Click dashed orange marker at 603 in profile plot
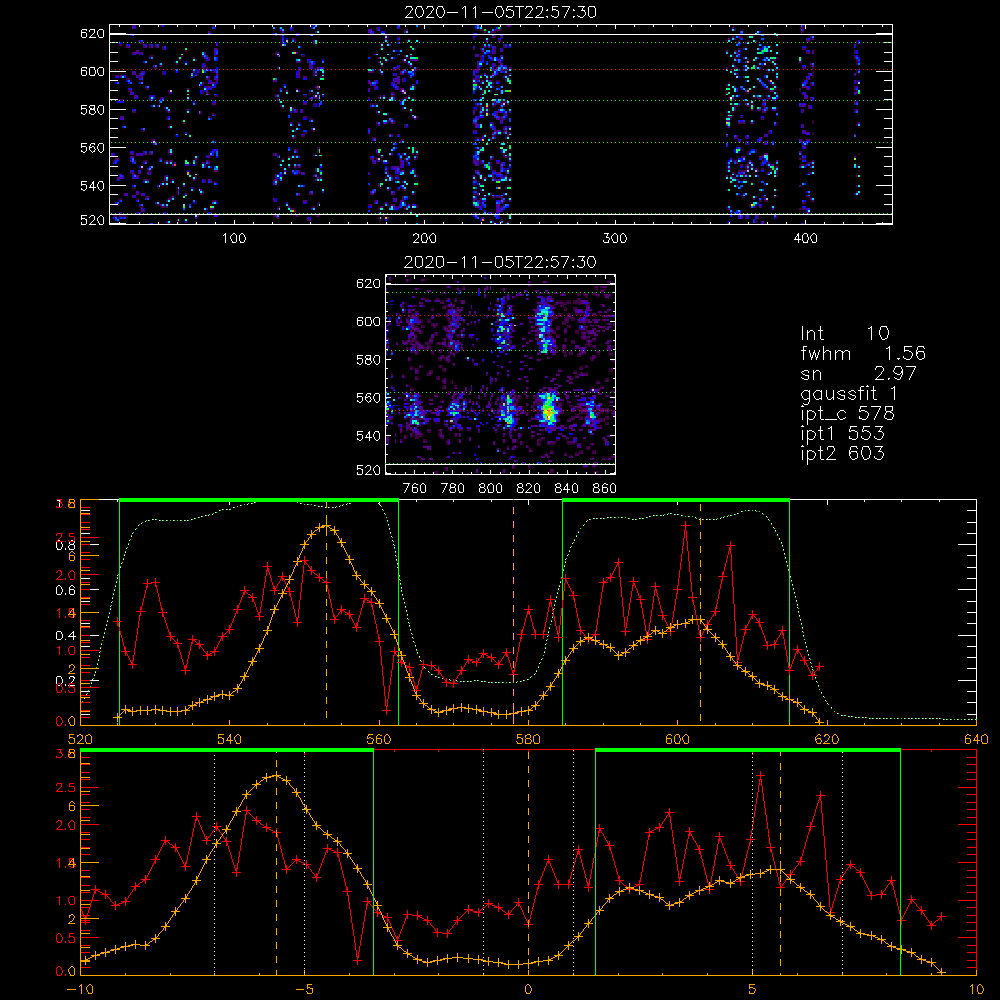The width and height of the screenshot is (1000, 1000). [700, 612]
